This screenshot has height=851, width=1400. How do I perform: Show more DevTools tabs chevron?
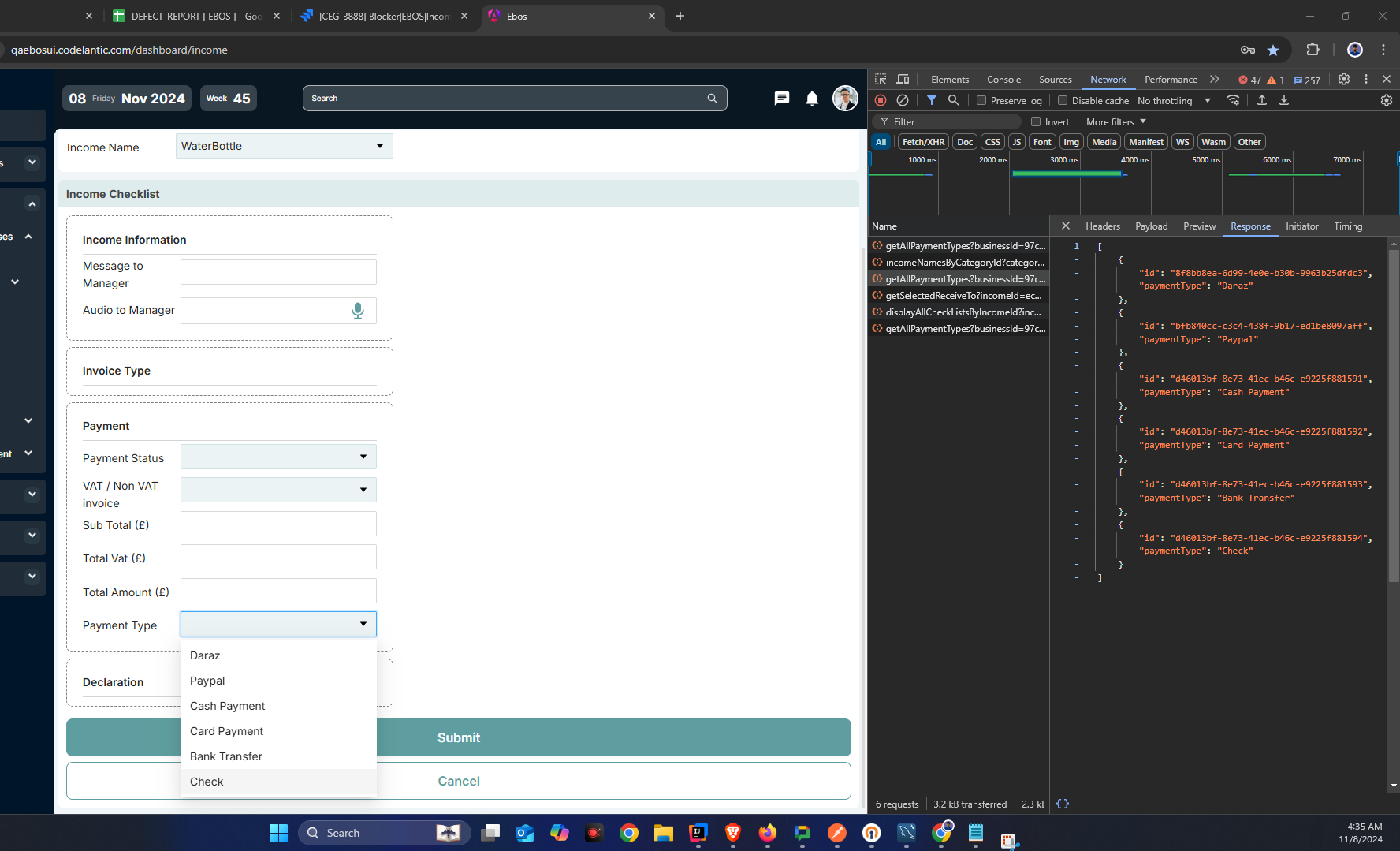click(x=1215, y=79)
